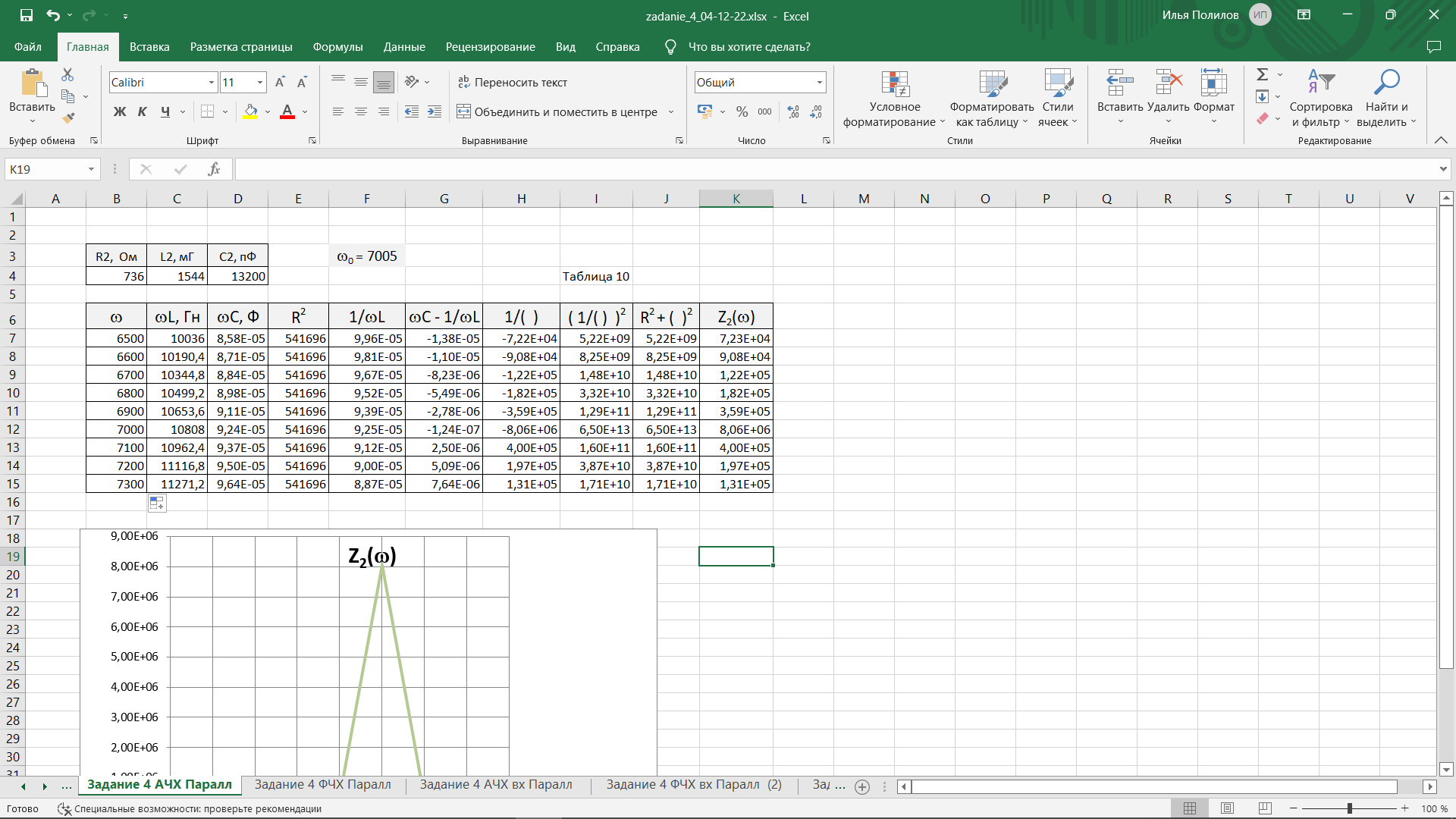Toggle align text left button
Screen dimensions: 1456x819
pos(338,111)
